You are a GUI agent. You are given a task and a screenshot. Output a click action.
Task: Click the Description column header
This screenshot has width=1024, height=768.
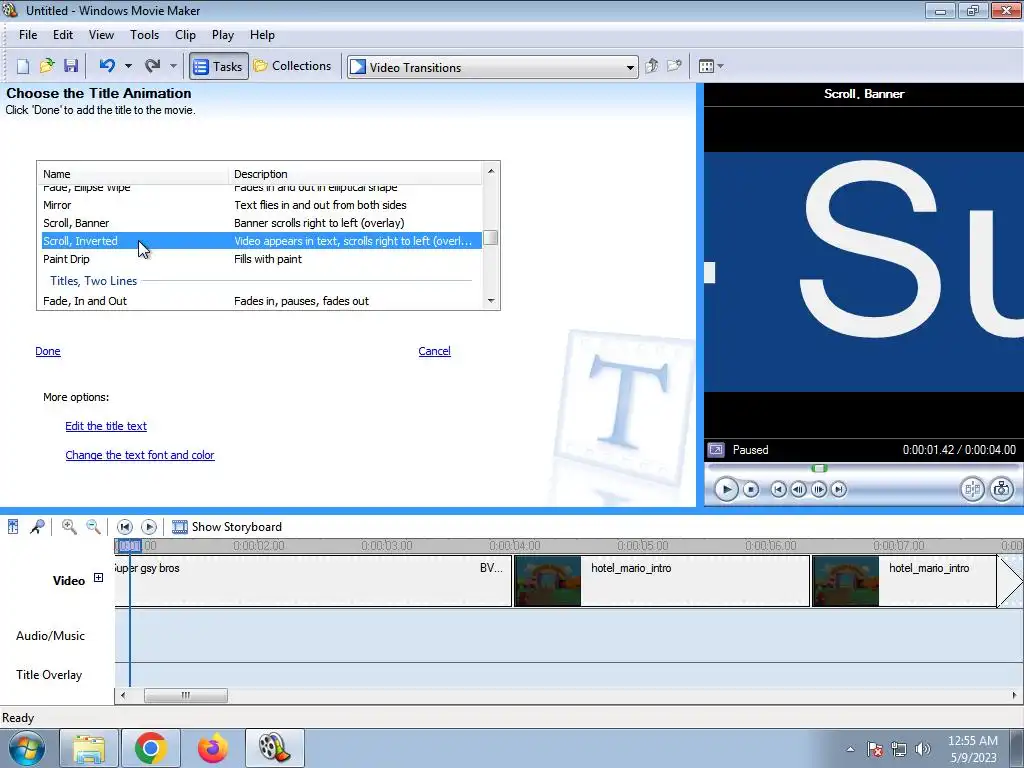click(x=355, y=174)
